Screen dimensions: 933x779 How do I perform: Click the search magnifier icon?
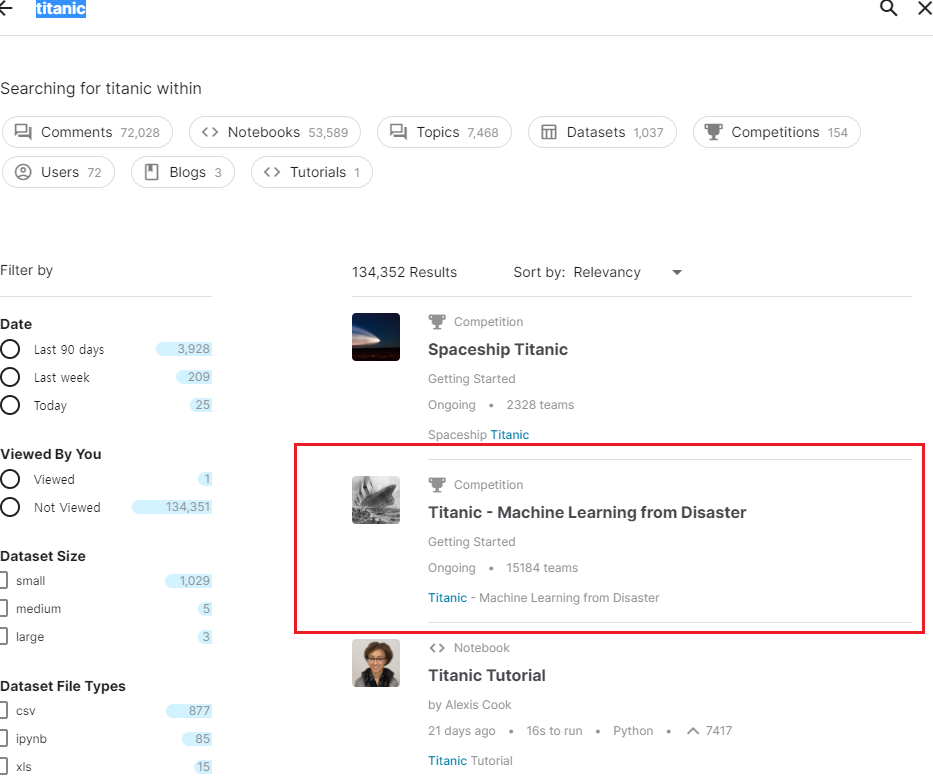[888, 8]
